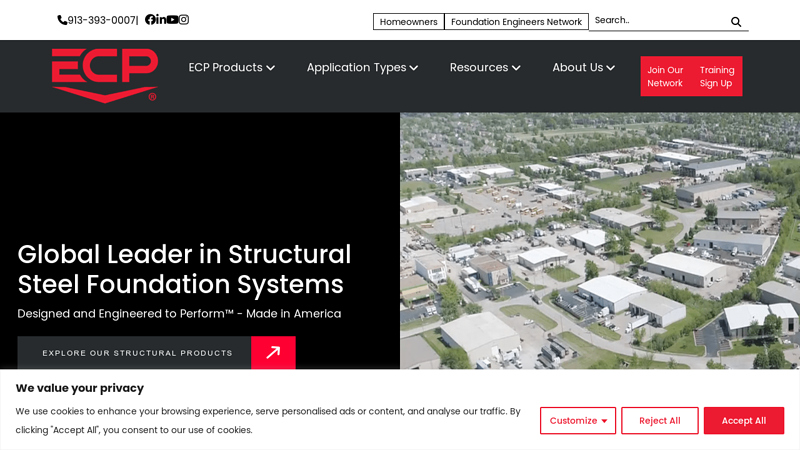Click the Join Our Network button
Image resolution: width=800 pixels, height=450 pixels.
[x=665, y=76]
